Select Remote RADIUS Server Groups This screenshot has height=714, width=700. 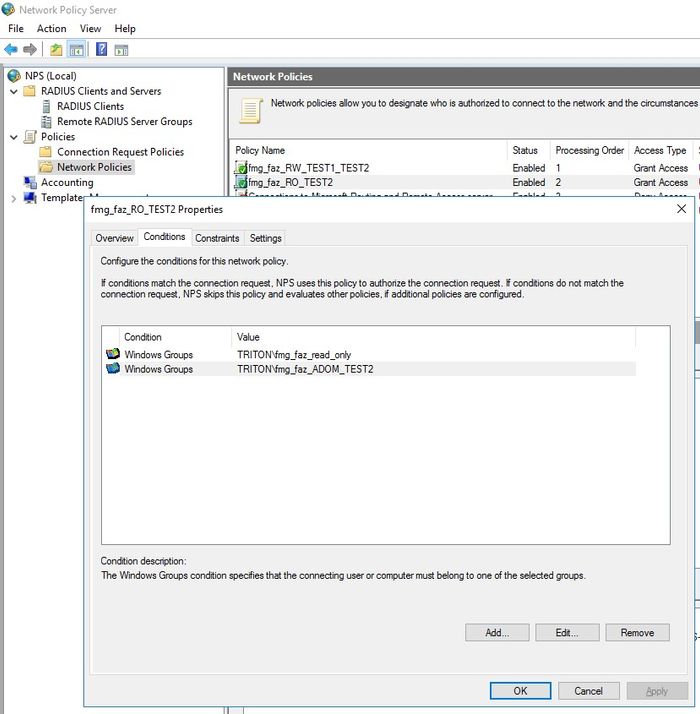pos(124,122)
